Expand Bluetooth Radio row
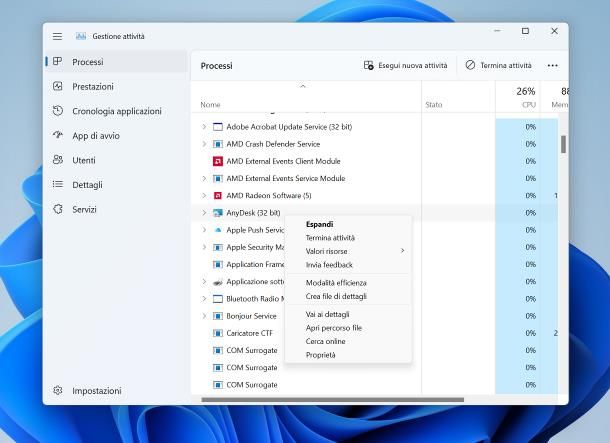This screenshot has height=443, width=610. [x=204, y=299]
